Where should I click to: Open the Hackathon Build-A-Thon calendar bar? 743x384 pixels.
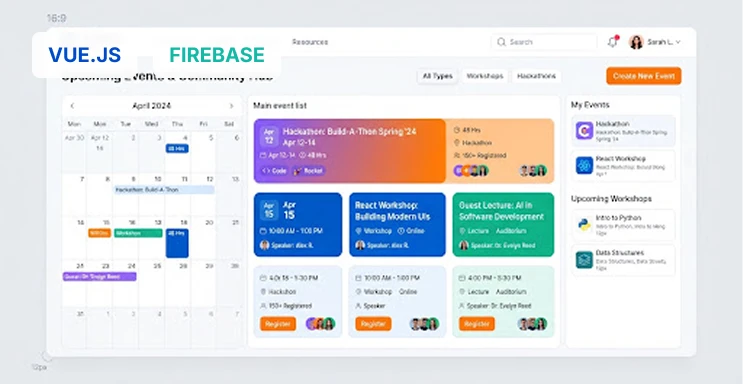point(164,190)
